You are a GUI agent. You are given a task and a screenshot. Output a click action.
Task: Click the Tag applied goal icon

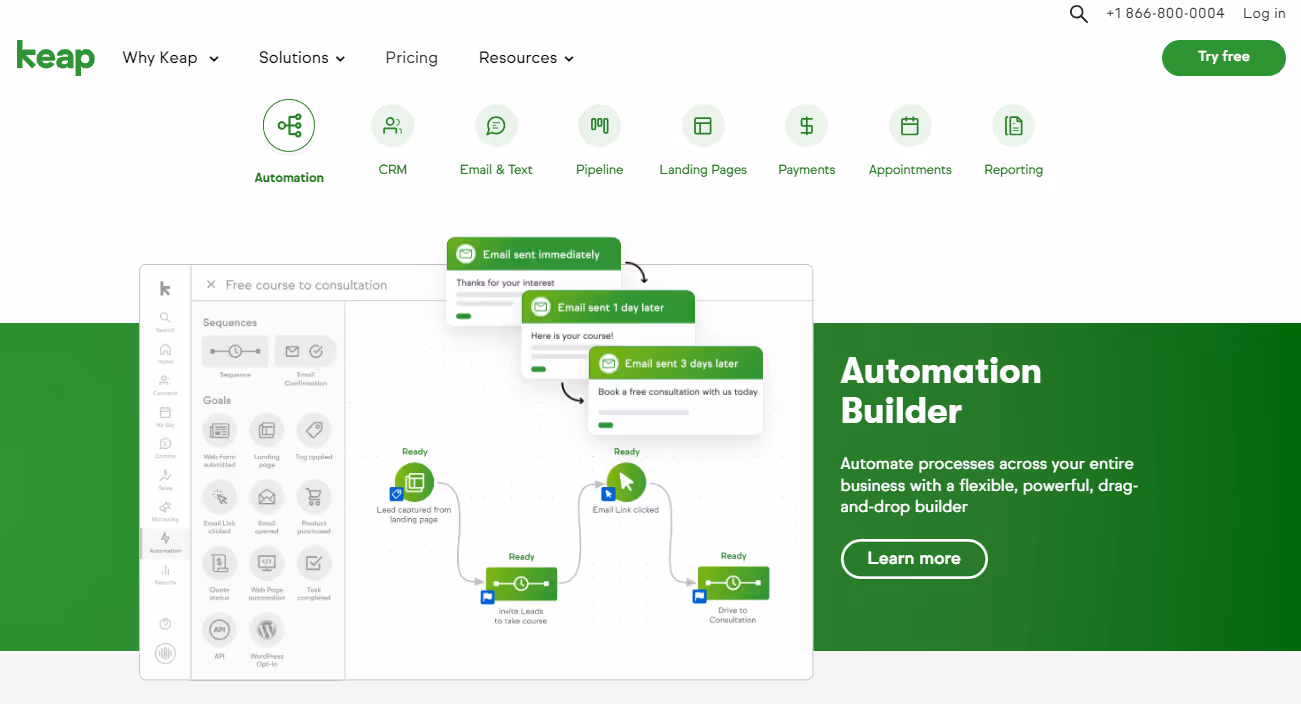pyautogui.click(x=314, y=431)
